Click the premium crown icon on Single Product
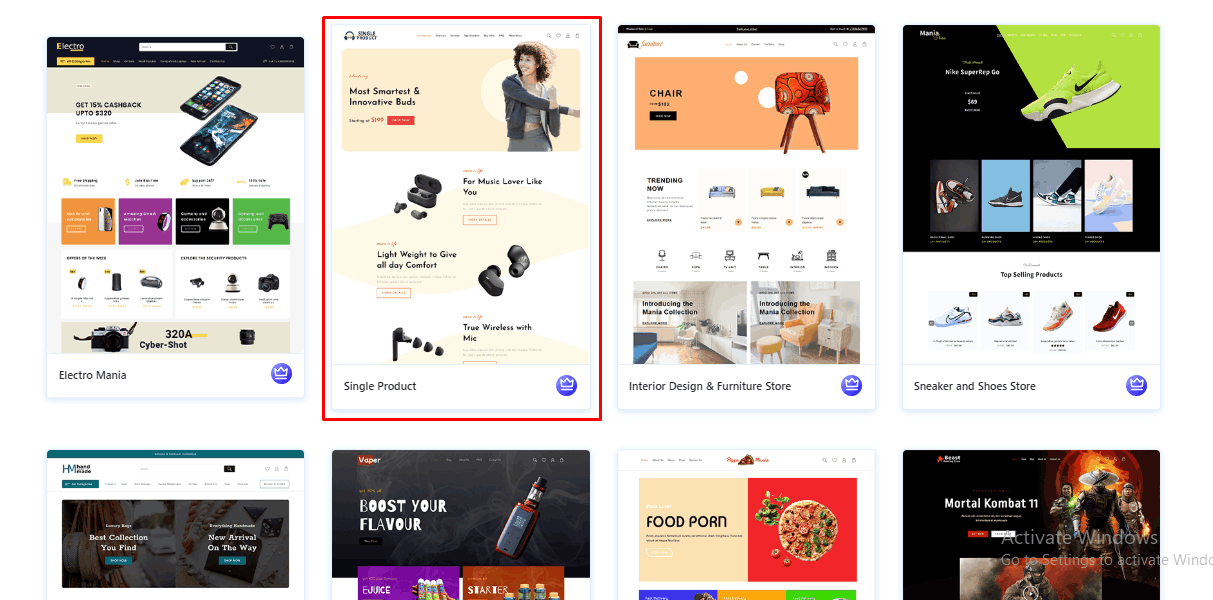Viewport: 1213px width, 600px height. coord(567,385)
